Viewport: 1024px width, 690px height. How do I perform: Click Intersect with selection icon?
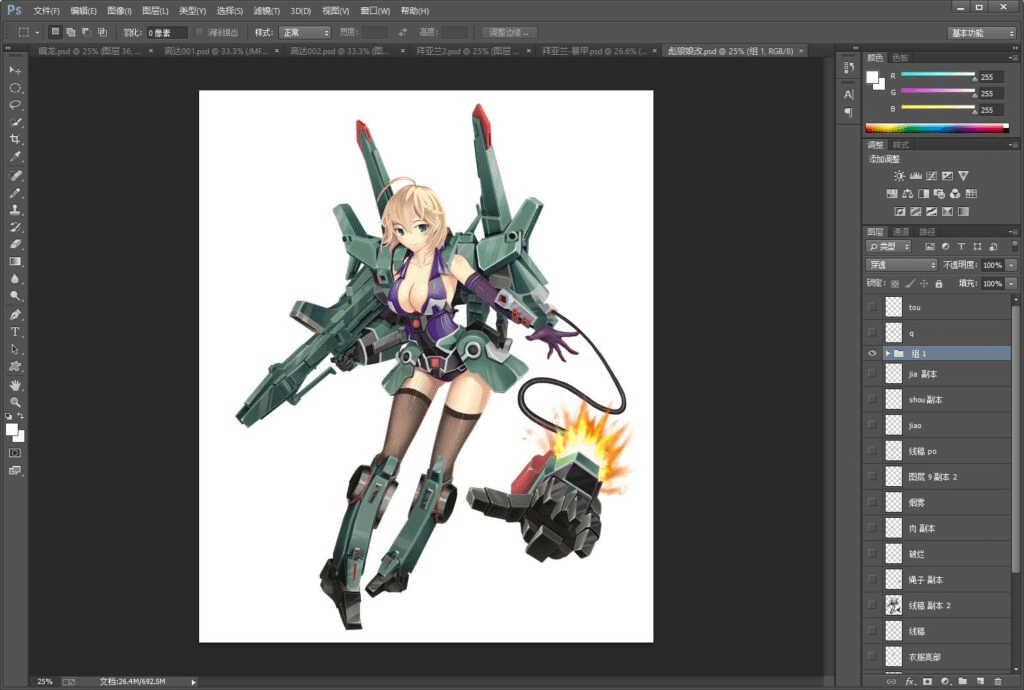click(102, 32)
